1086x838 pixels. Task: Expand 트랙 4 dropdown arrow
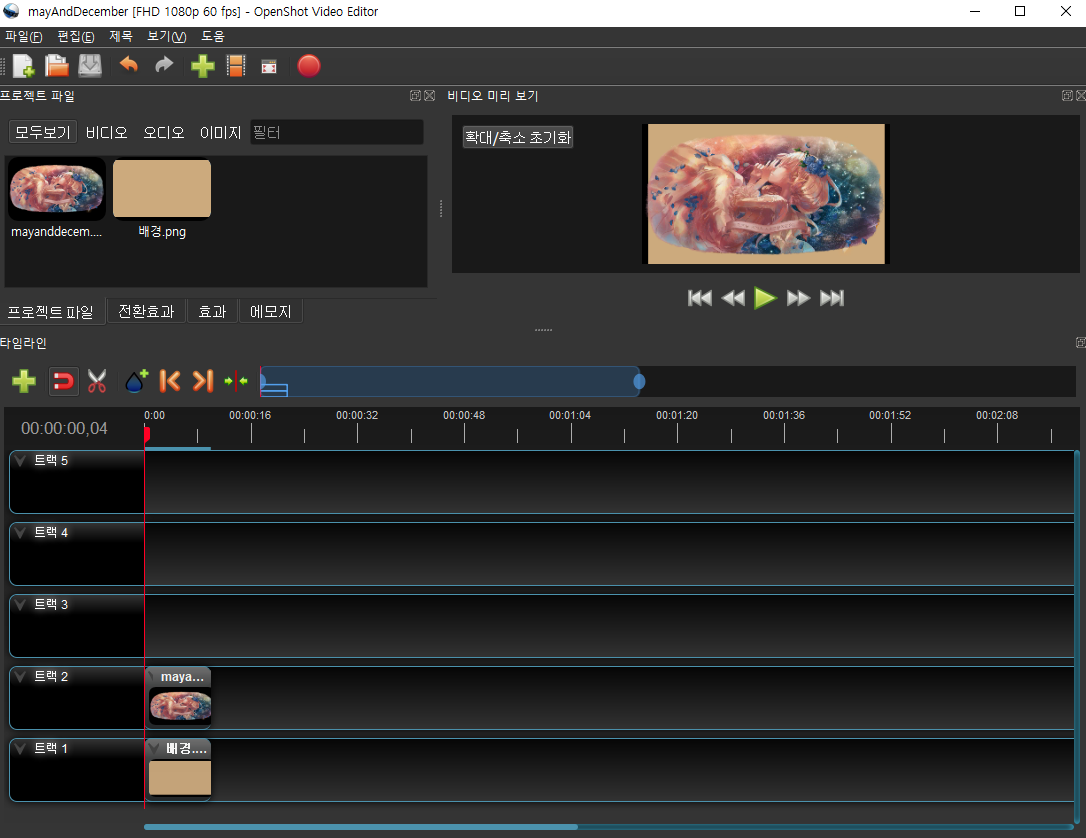[21, 533]
